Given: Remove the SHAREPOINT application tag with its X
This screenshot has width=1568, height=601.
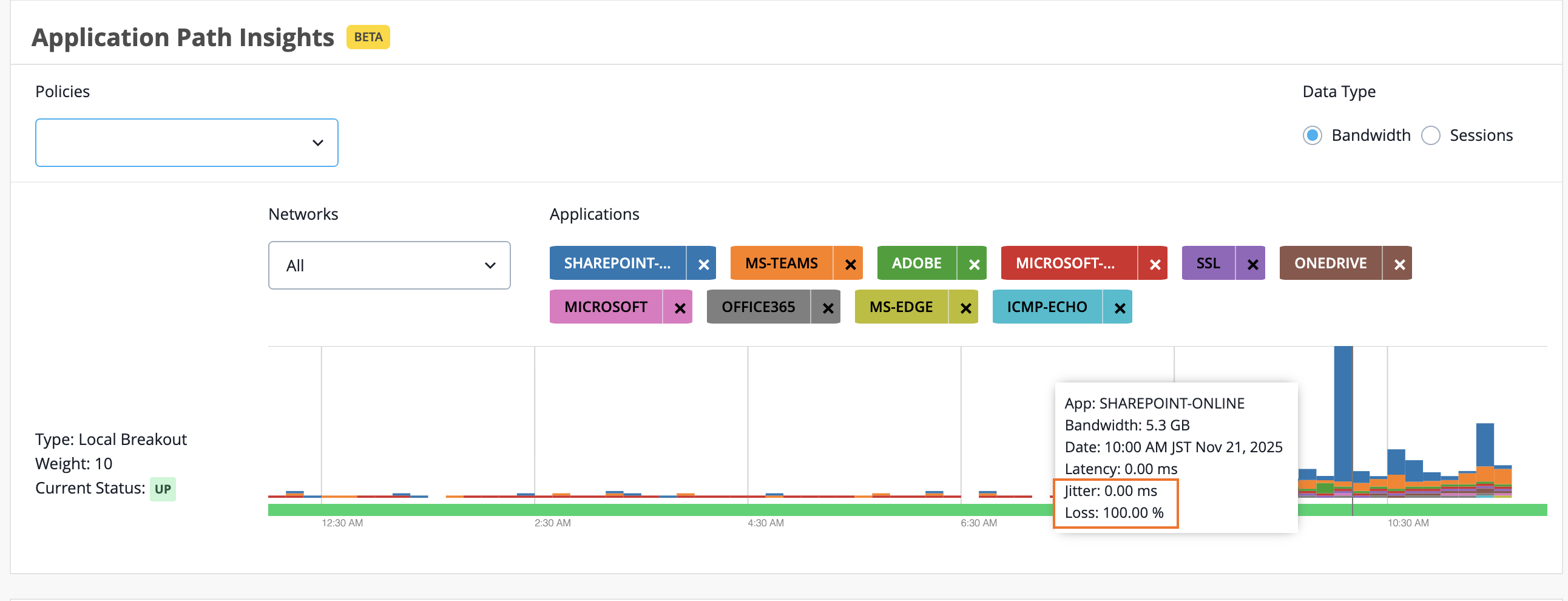Looking at the screenshot, I should (x=703, y=263).
